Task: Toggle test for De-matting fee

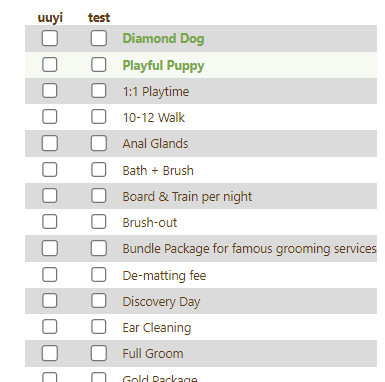Action: tap(99, 275)
